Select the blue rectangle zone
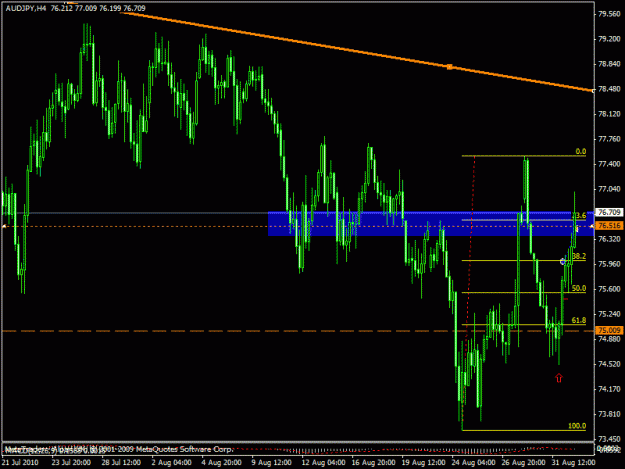Viewport: 625px width, 469px height. pyautogui.click(x=431, y=224)
